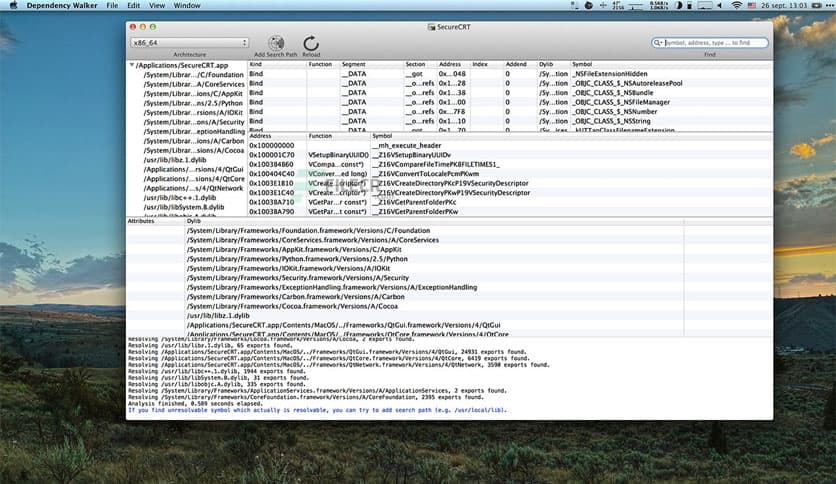
Task: Sort by the Segment column header
Action: pyautogui.click(x=372, y=64)
